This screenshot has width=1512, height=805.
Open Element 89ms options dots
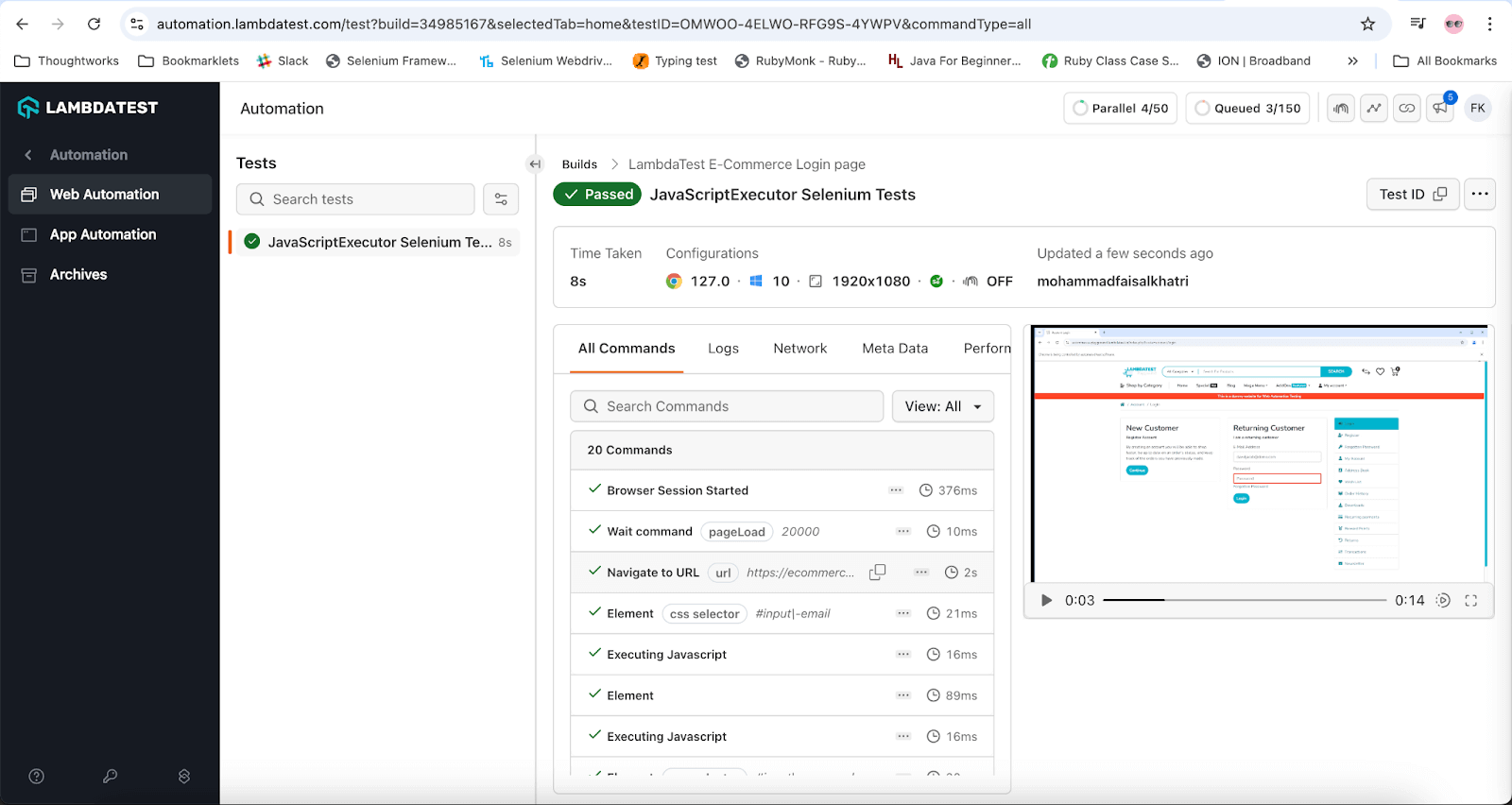[x=903, y=695]
